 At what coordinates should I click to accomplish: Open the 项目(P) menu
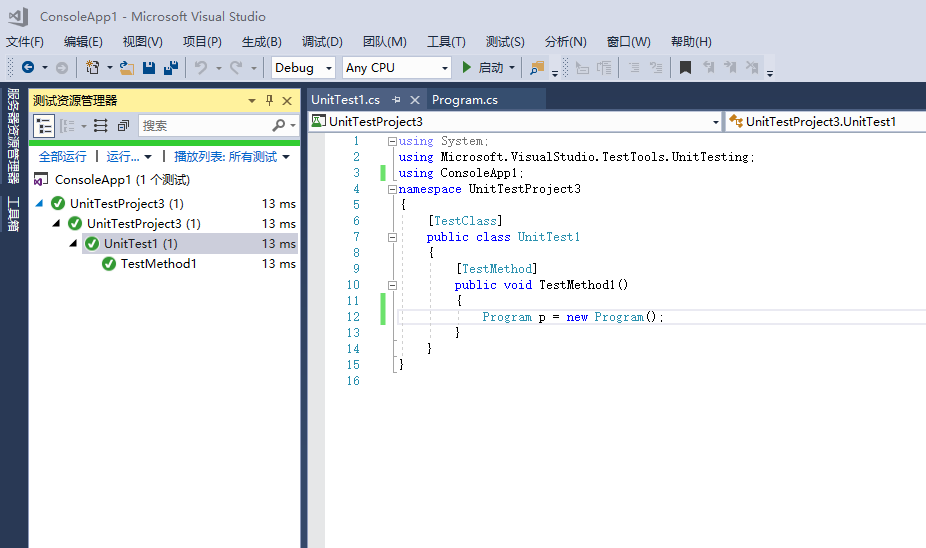coord(203,42)
